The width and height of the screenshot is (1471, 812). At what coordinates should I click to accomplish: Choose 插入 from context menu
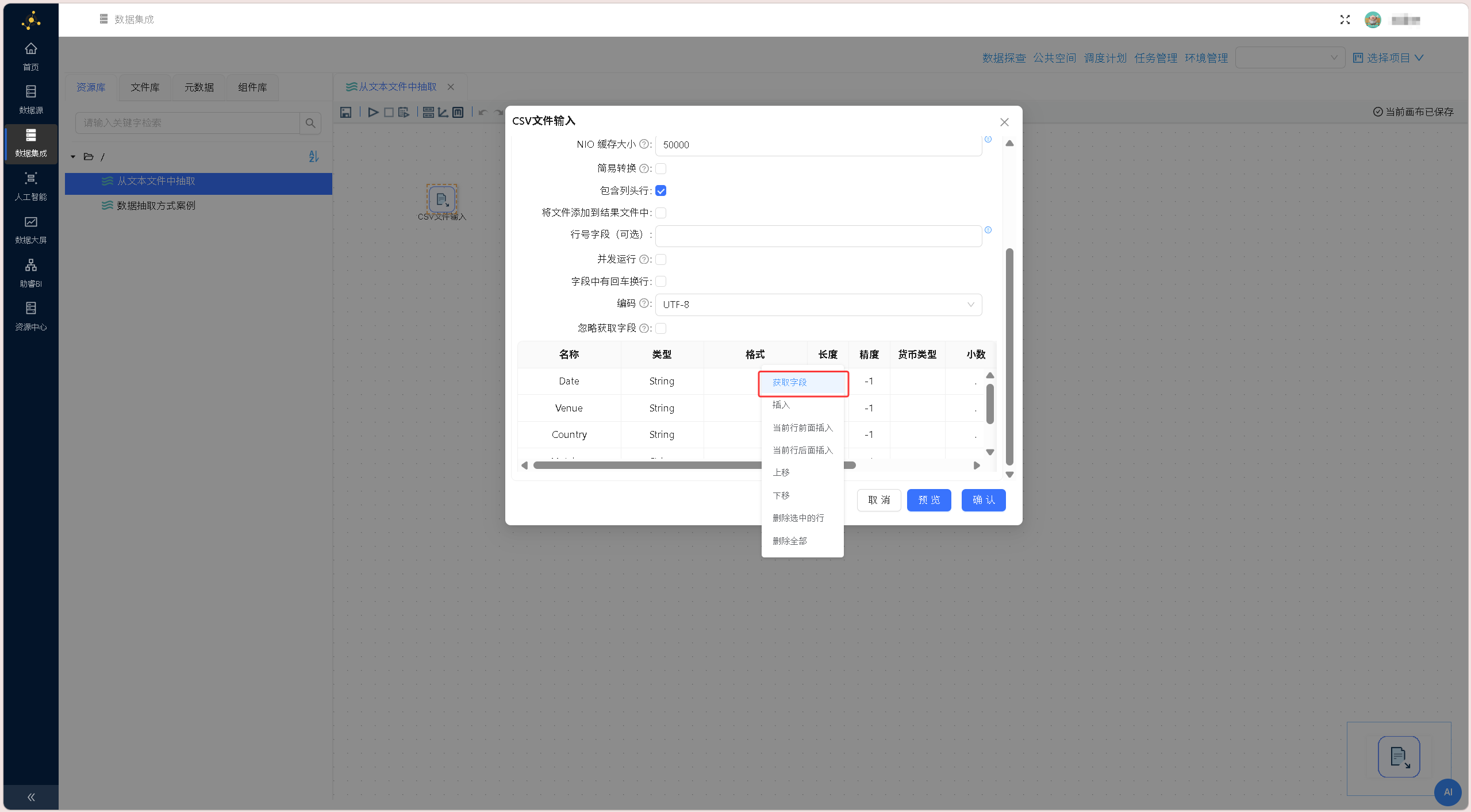pyautogui.click(x=802, y=405)
